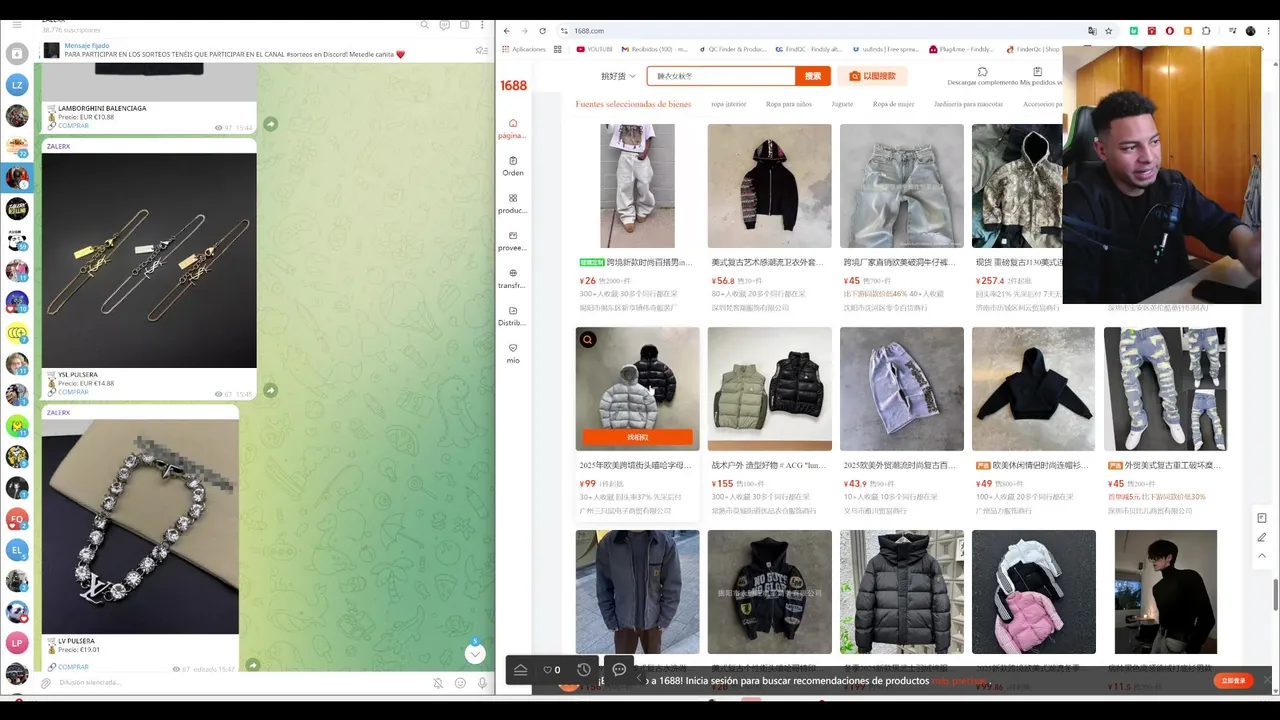
Task: Open the blue EL chat avatar
Action: point(16,550)
